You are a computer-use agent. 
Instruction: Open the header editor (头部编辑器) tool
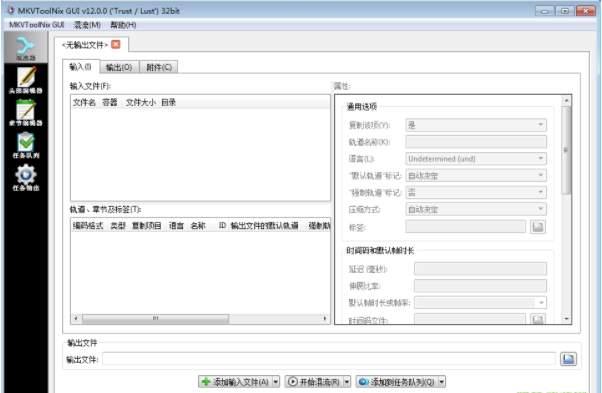click(x=26, y=80)
